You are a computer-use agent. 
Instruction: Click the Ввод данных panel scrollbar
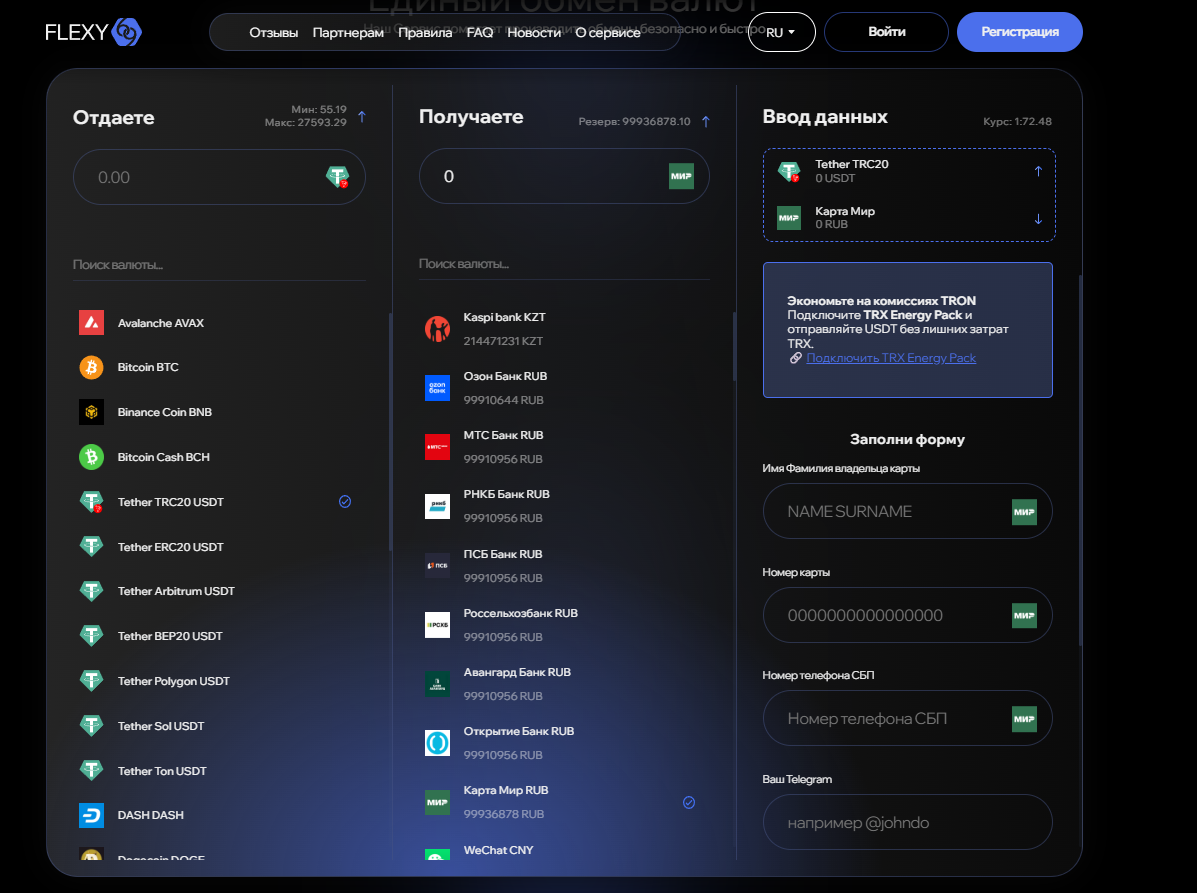pyautogui.click(x=1080, y=460)
